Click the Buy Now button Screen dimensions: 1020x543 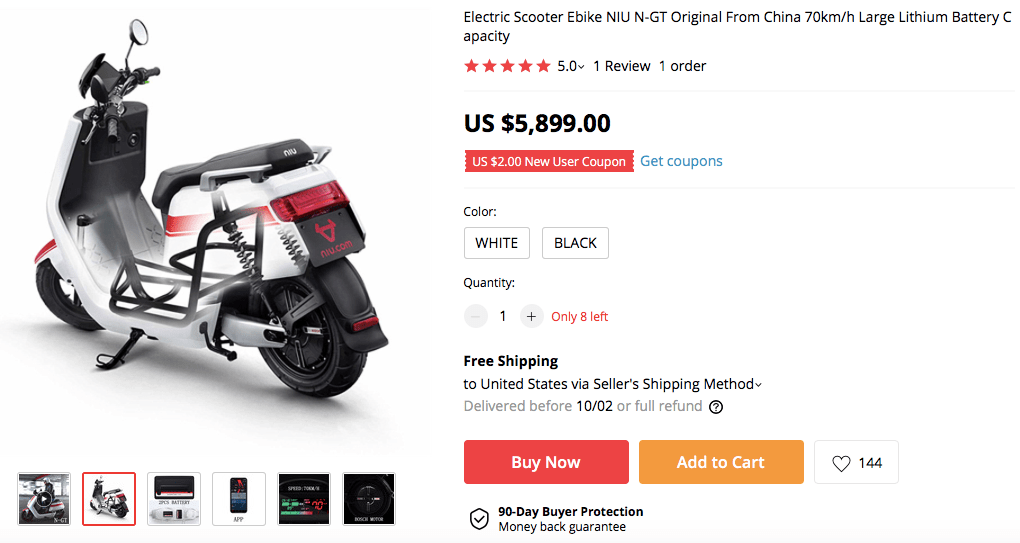point(546,462)
